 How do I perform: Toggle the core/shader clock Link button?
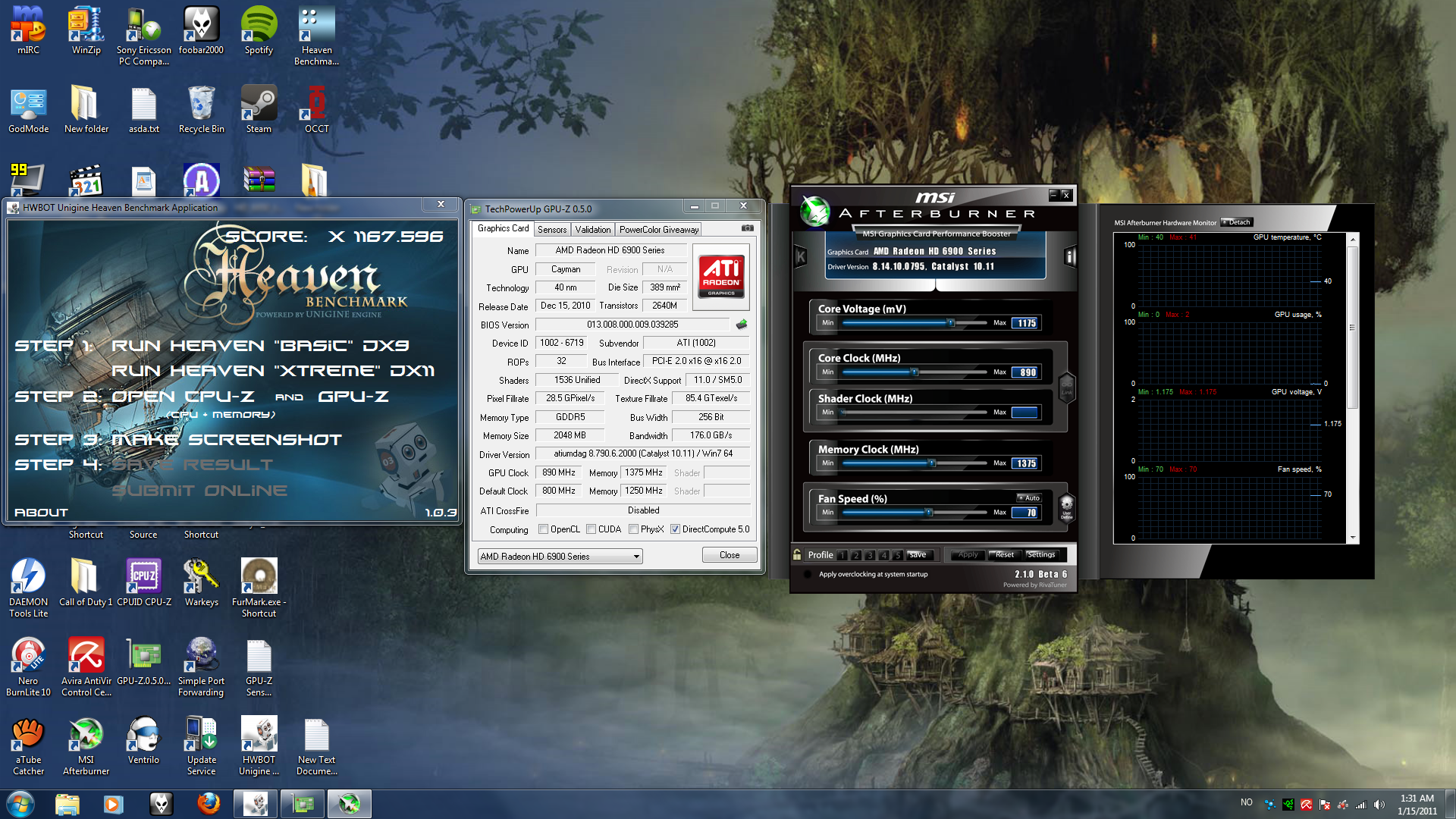pyautogui.click(x=1066, y=388)
